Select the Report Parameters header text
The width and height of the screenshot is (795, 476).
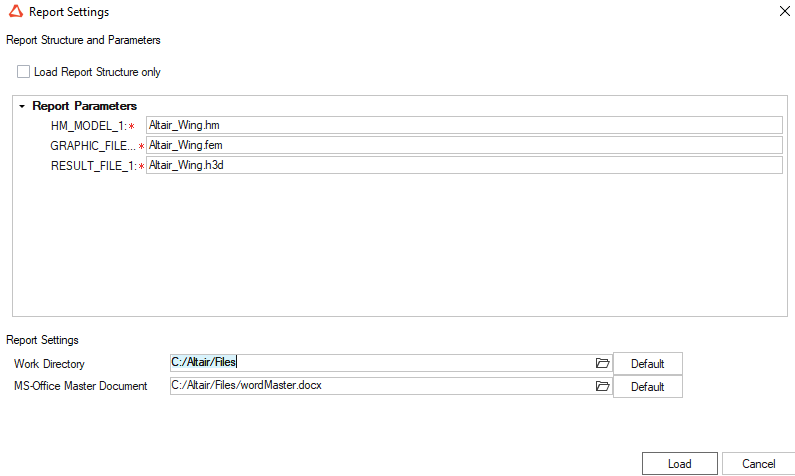(84, 106)
